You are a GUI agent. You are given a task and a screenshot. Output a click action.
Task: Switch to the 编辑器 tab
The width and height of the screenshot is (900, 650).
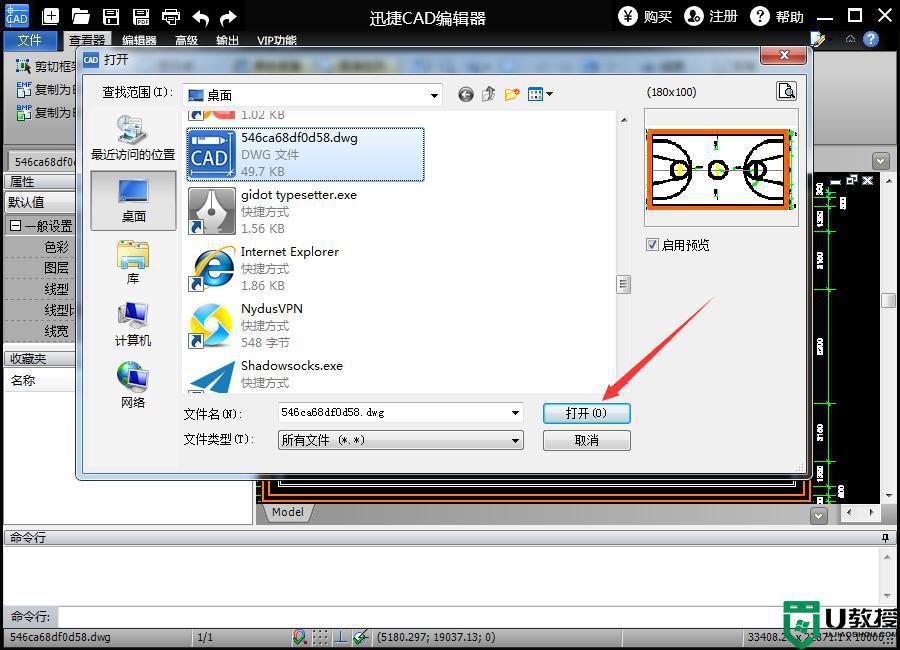click(139, 40)
